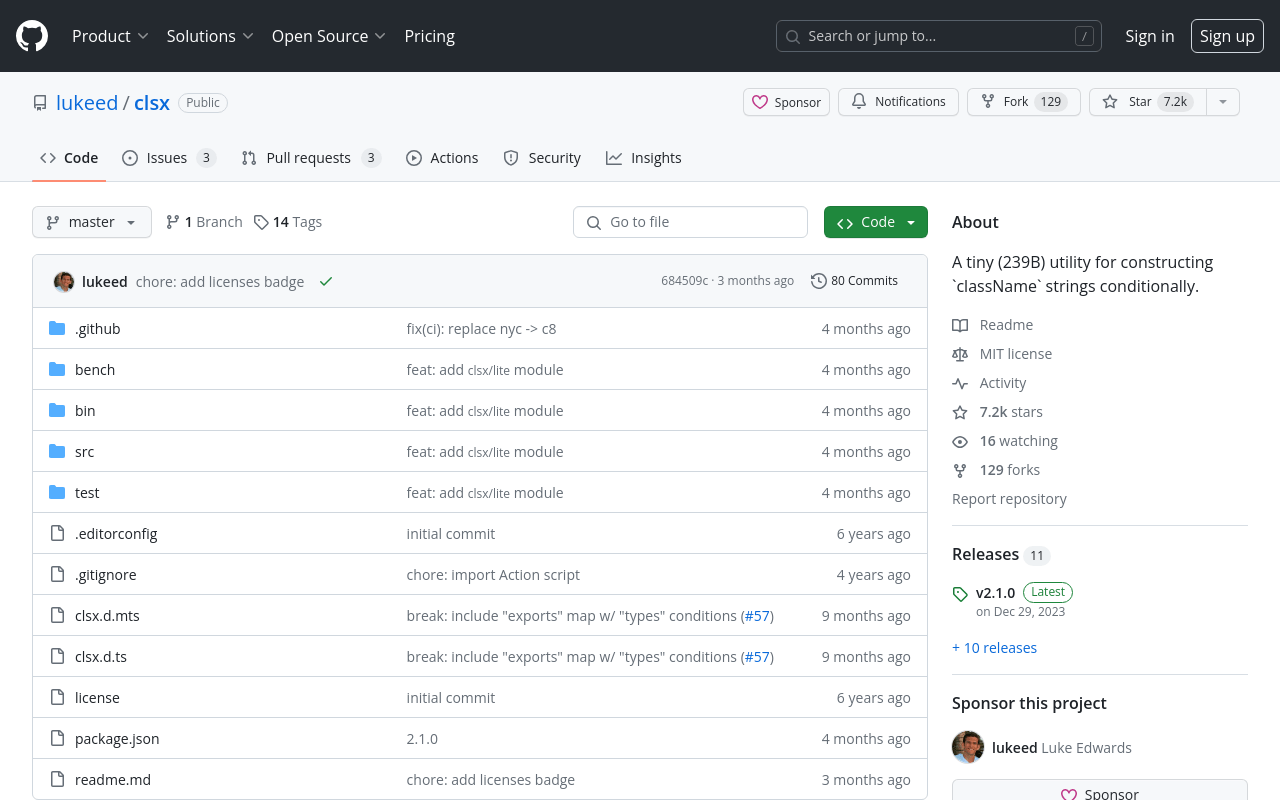Image resolution: width=1280 pixels, height=800 pixels.
Task: Open the Releases heading link
Action: point(1000,555)
